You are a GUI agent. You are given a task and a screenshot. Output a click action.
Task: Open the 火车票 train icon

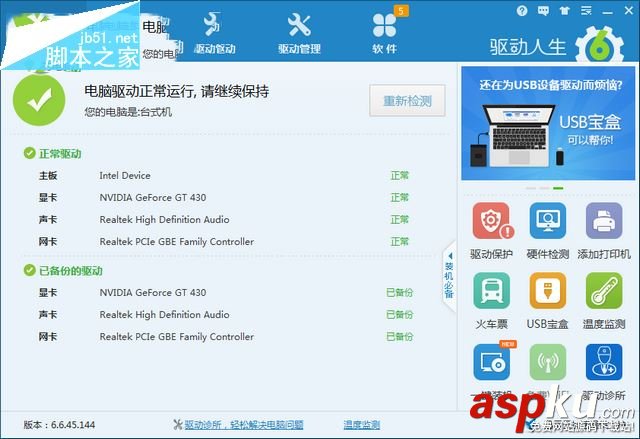(x=491, y=290)
